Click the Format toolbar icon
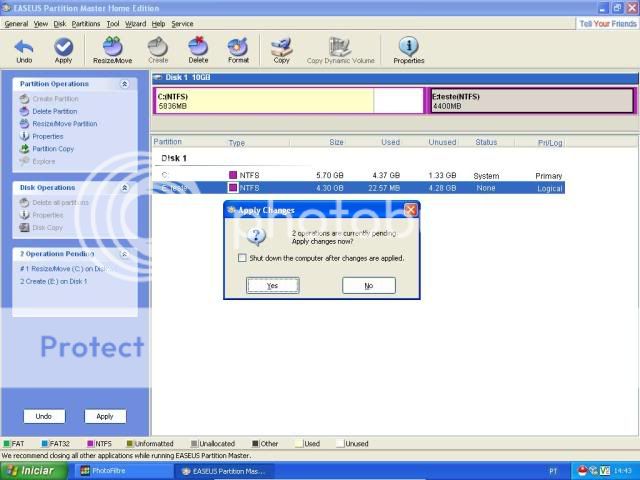The height and width of the screenshot is (480, 640). (238, 50)
